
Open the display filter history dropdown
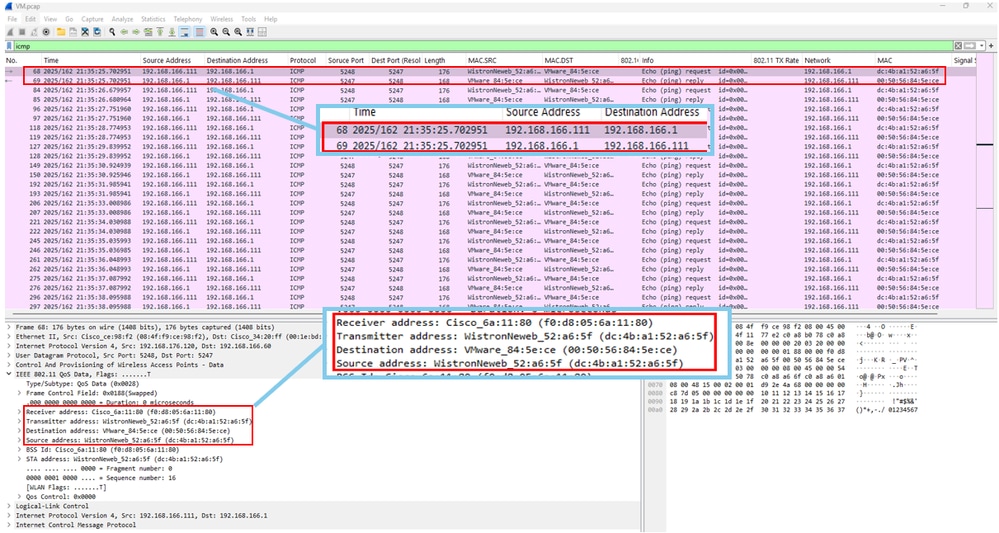pyautogui.click(x=982, y=45)
